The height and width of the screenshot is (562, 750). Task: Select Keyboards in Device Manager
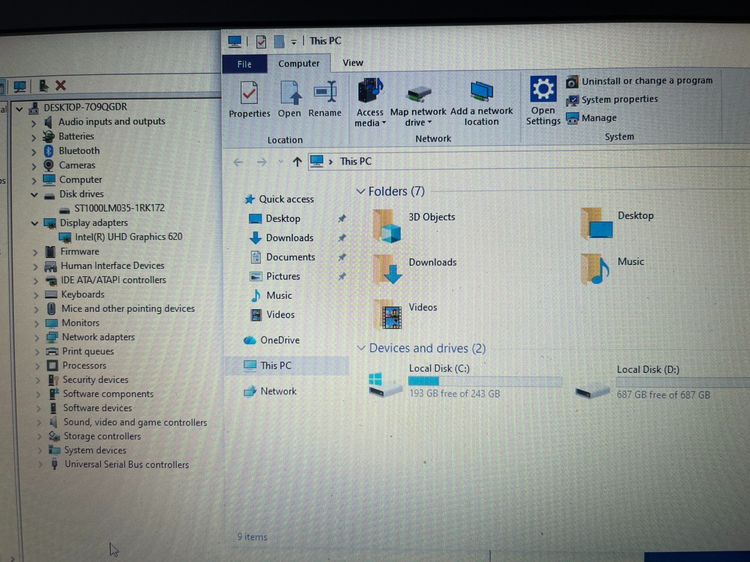[x=75, y=295]
